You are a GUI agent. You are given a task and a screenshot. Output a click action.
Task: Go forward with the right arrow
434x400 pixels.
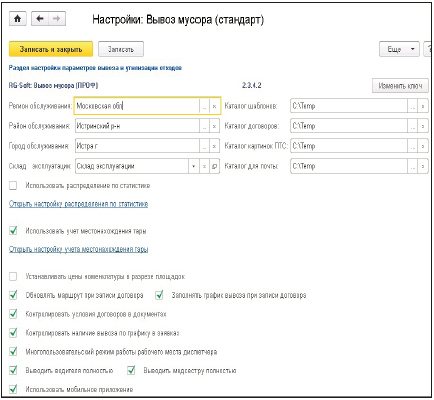pyautogui.click(x=57, y=19)
